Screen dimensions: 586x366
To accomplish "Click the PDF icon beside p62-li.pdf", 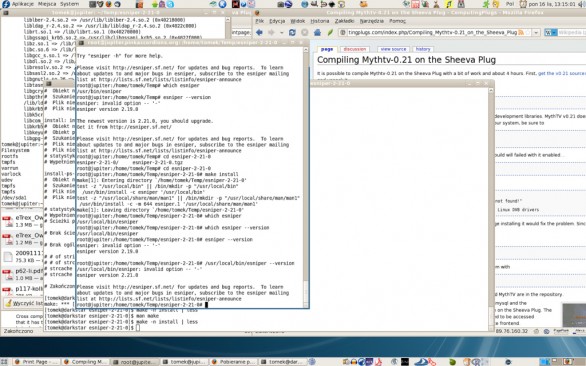I will coord(7,275).
